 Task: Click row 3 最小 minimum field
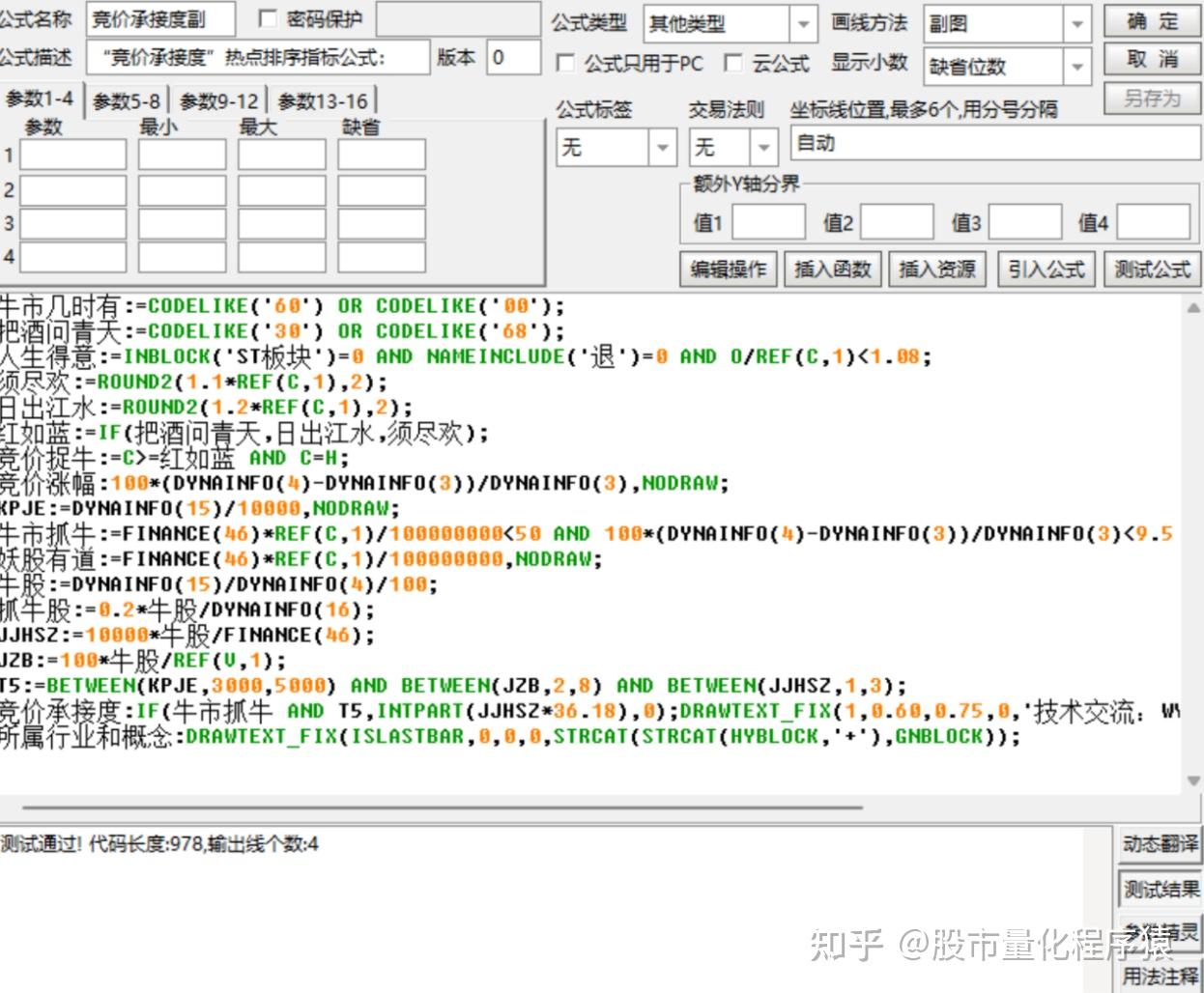point(182,224)
